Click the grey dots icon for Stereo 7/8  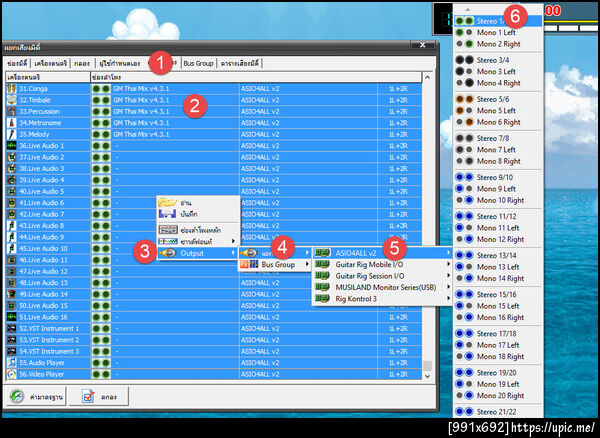[x=464, y=138]
